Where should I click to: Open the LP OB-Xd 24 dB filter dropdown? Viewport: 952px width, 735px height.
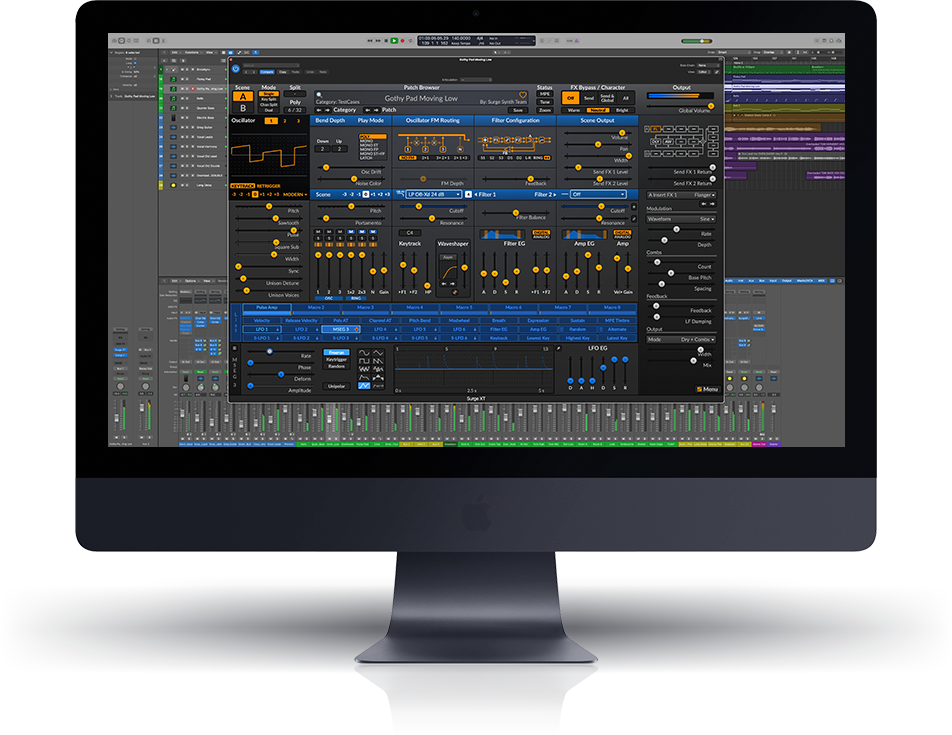click(434, 194)
